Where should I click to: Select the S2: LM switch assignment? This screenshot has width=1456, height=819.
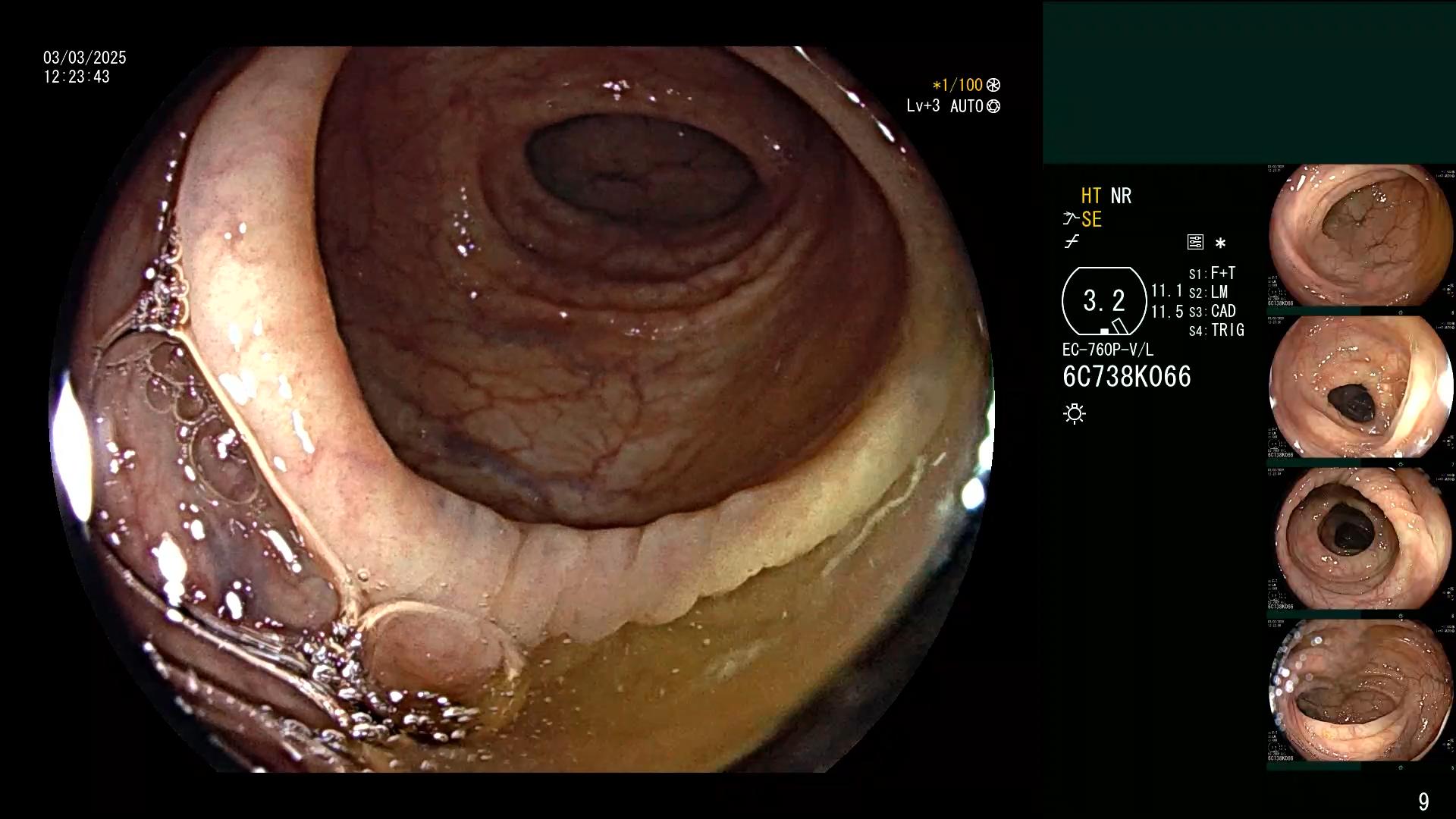pos(1209,292)
